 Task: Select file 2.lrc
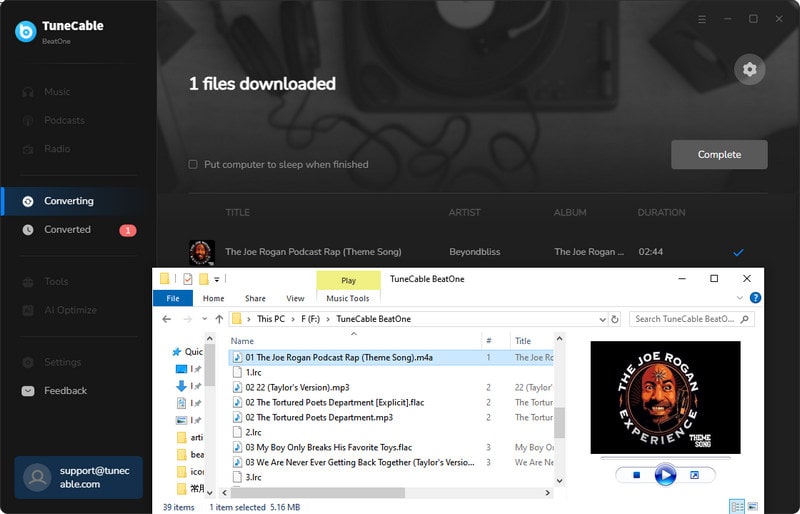[x=253, y=432]
